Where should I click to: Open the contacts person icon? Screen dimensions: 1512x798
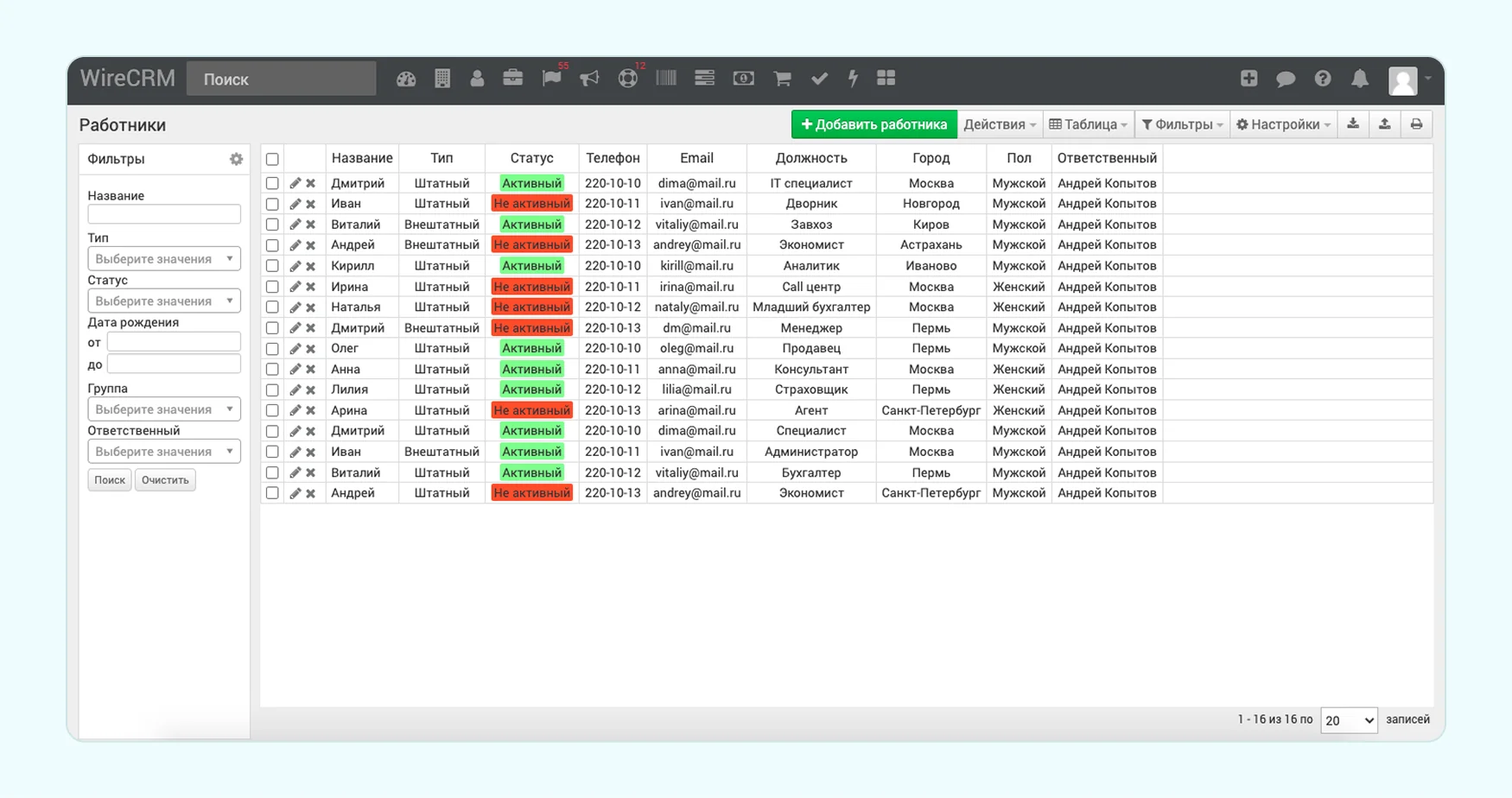pos(477,79)
